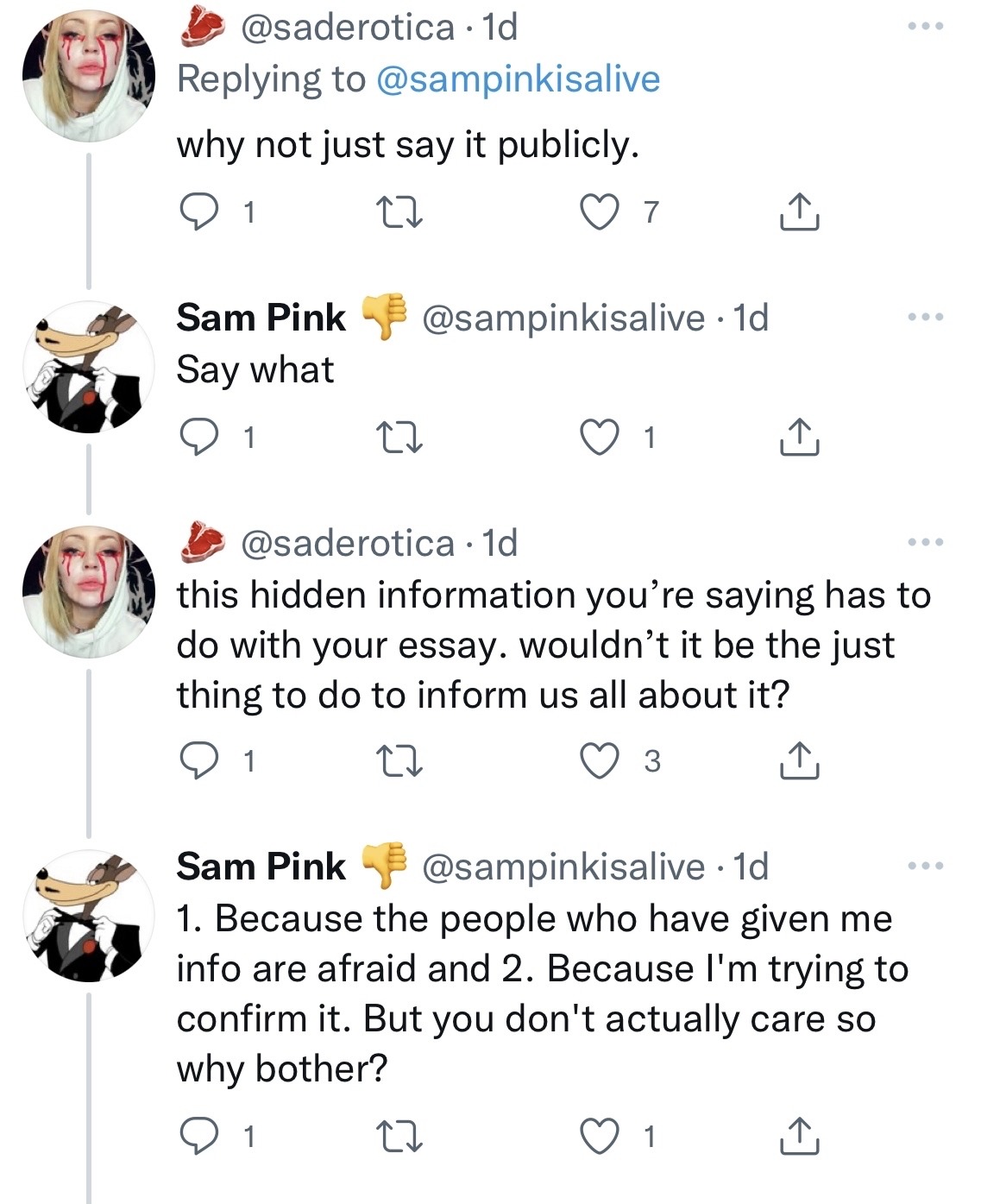Image resolution: width=981 pixels, height=1204 pixels.
Task: Open the "why bother?" tweet text
Action: pyautogui.click(x=535, y=993)
